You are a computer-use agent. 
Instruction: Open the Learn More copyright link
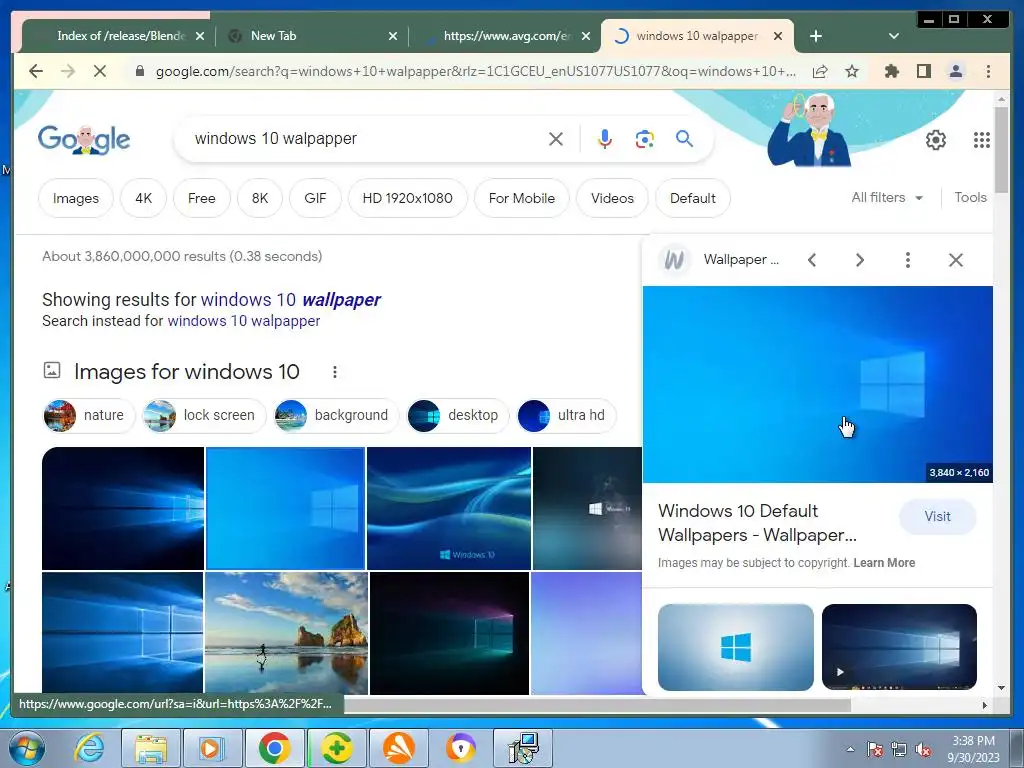click(884, 563)
